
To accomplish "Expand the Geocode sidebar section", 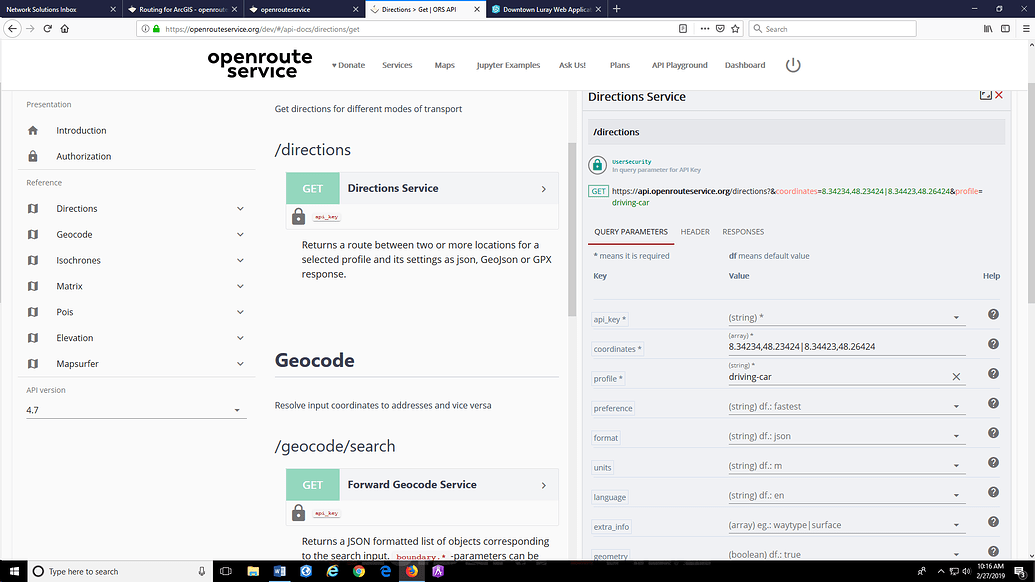I will [240, 234].
